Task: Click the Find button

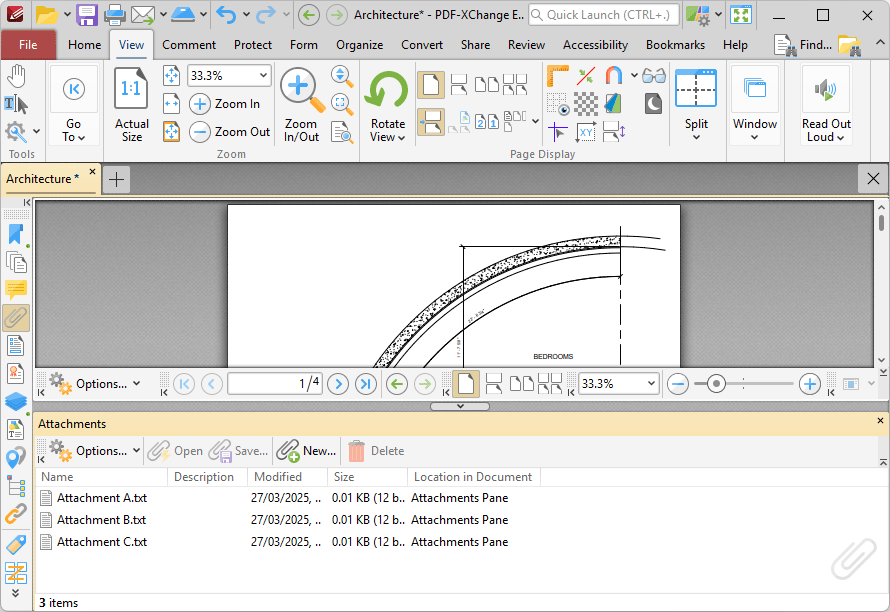Action: (804, 45)
